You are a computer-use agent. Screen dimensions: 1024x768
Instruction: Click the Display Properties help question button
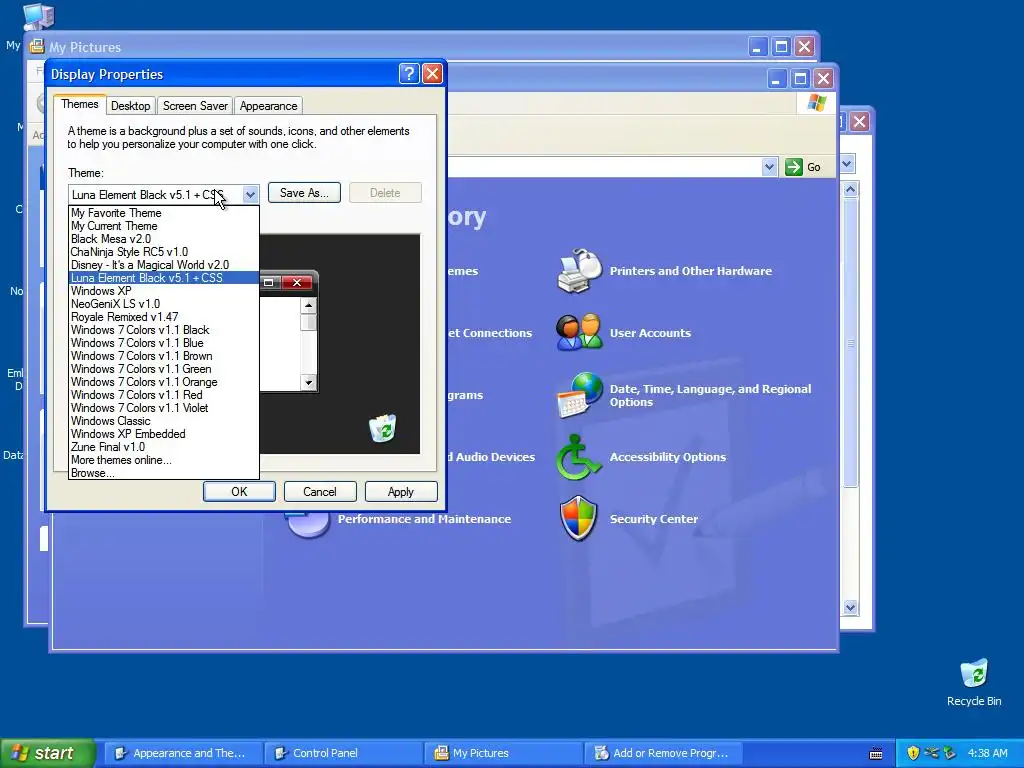409,74
